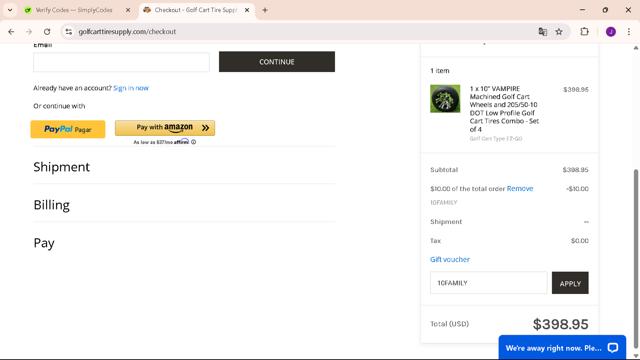Reload the checkout page
This screenshot has height=360, width=640.
coord(47,31)
